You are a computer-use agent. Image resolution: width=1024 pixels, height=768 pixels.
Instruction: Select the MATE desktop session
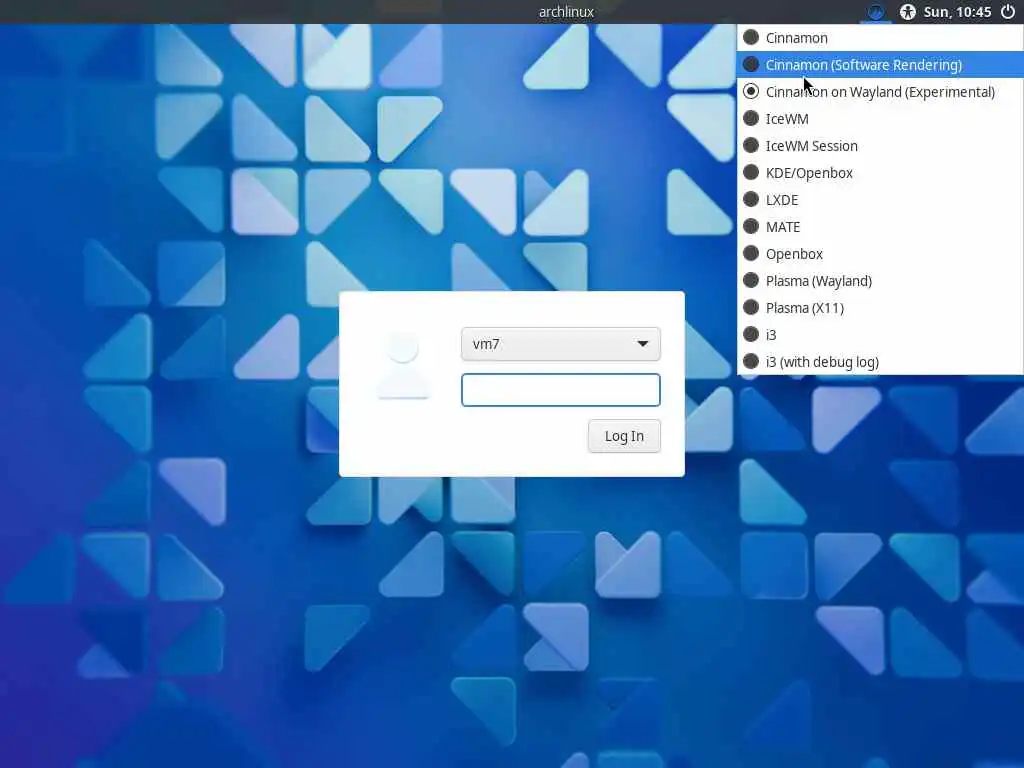pyautogui.click(x=880, y=227)
